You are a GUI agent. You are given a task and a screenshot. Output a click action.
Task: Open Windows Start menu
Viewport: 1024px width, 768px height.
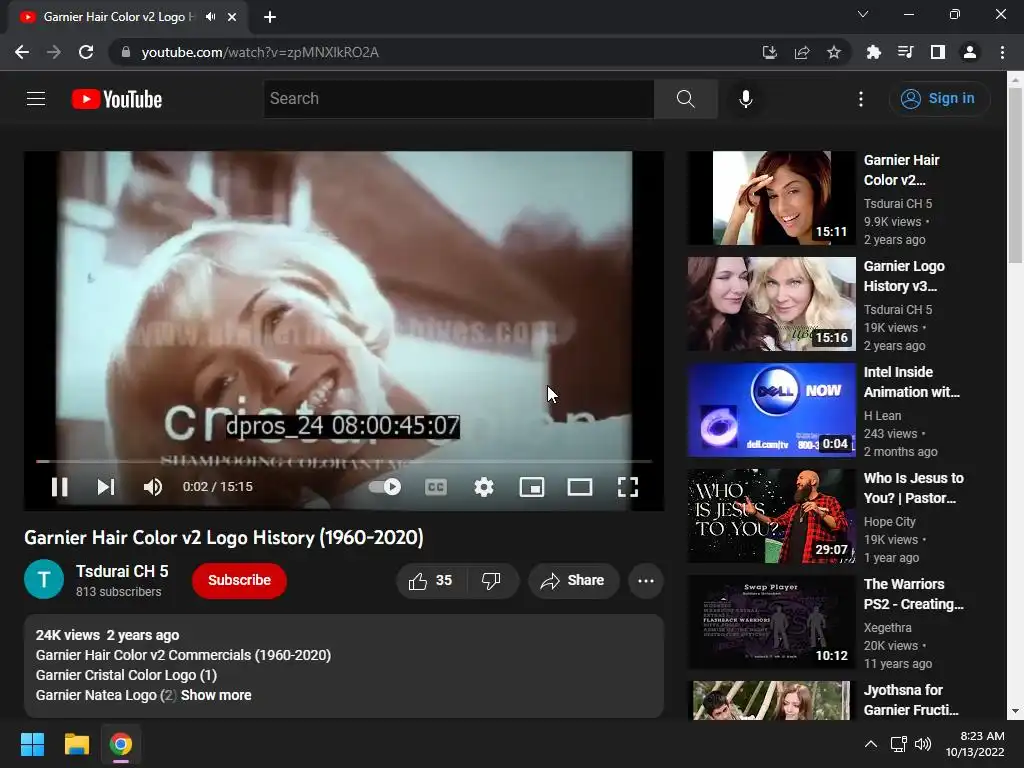point(32,744)
